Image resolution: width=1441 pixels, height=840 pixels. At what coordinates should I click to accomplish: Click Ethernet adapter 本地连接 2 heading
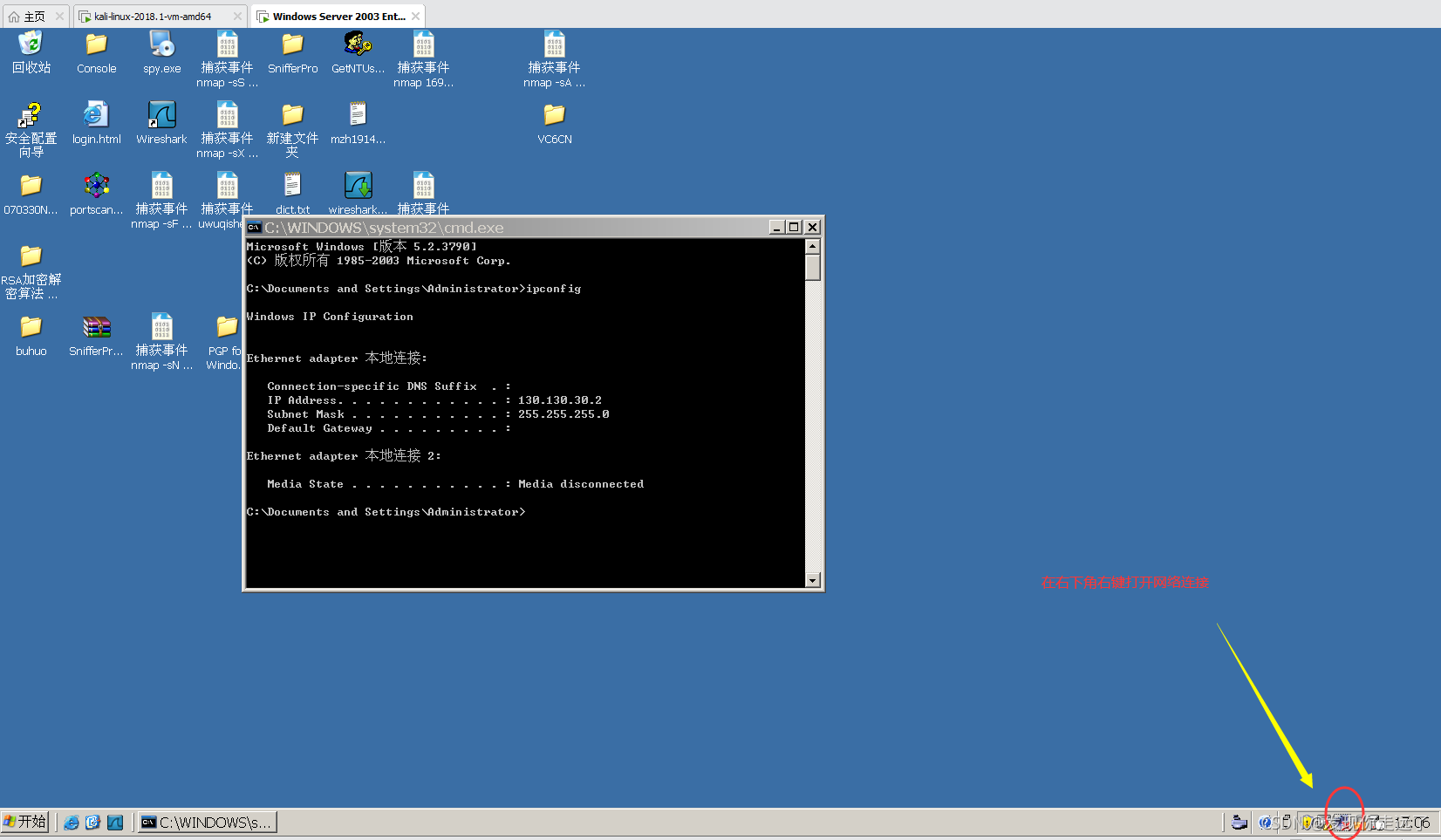point(344,455)
